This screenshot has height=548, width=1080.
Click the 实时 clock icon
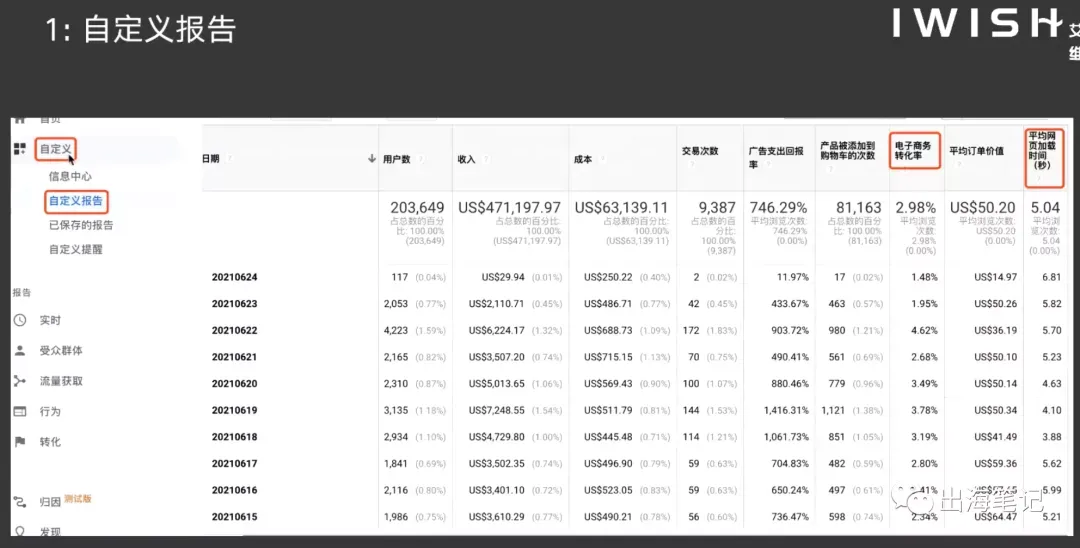pos(20,320)
